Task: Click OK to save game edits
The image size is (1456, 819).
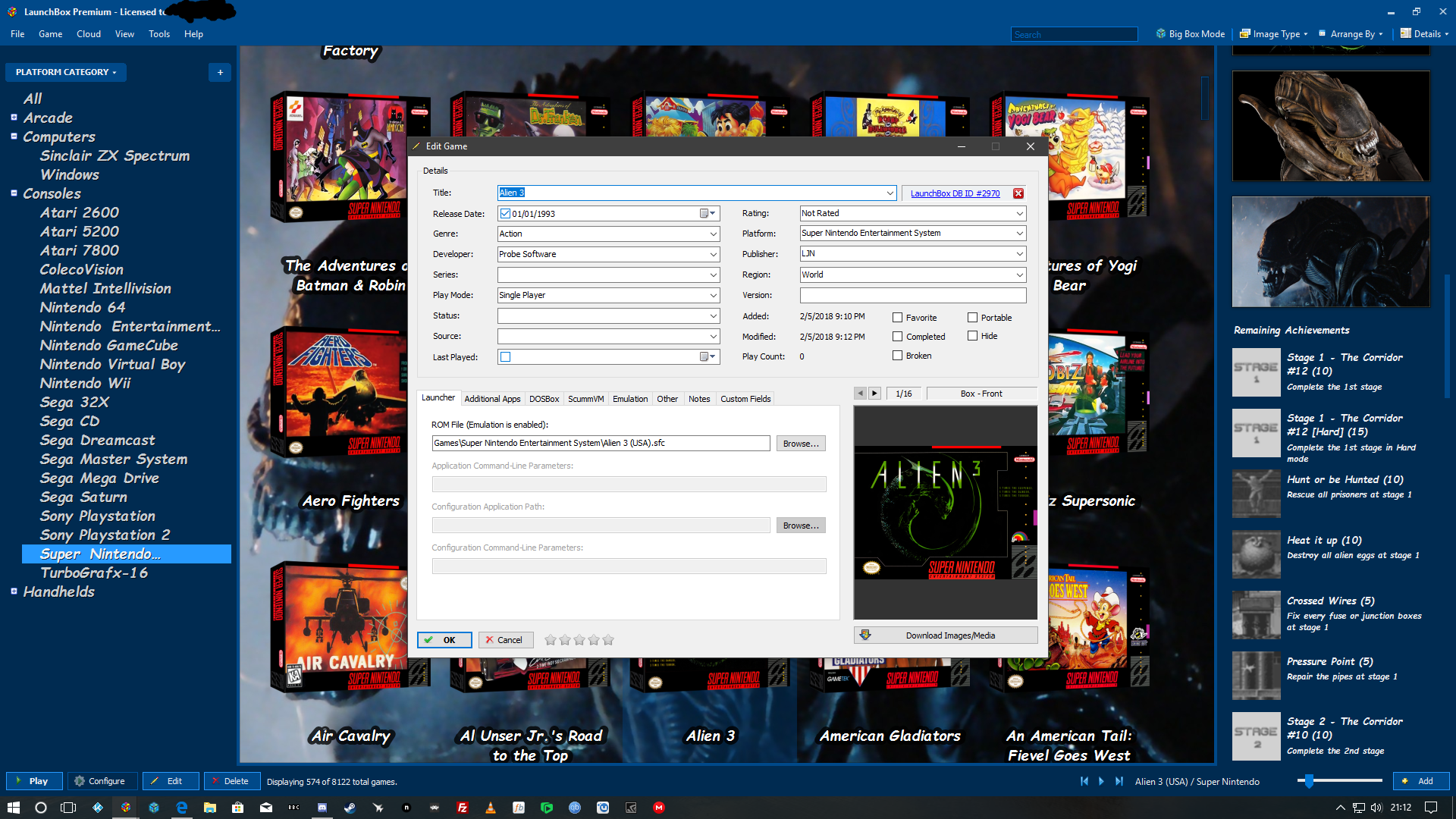Action: [444, 640]
